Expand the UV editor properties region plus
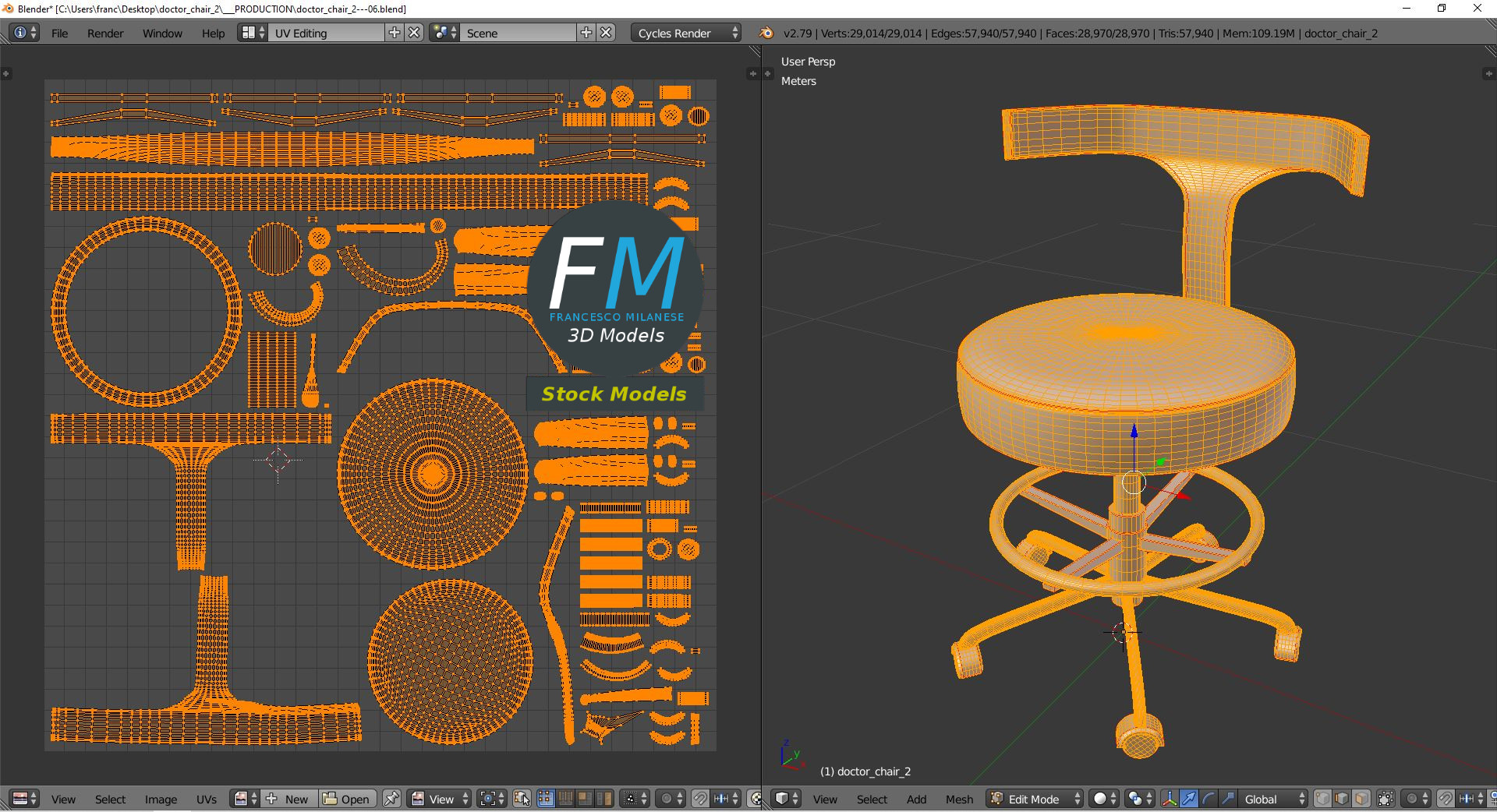This screenshot has width=1497, height=812. (x=752, y=73)
